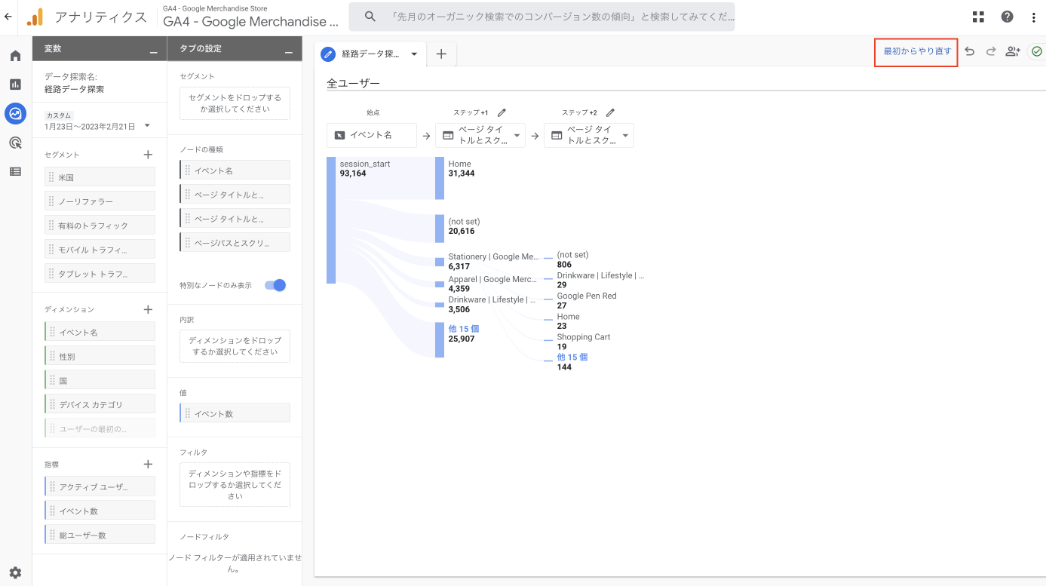
Task: Select the ページパスとスクリ node type
Action: point(235,243)
